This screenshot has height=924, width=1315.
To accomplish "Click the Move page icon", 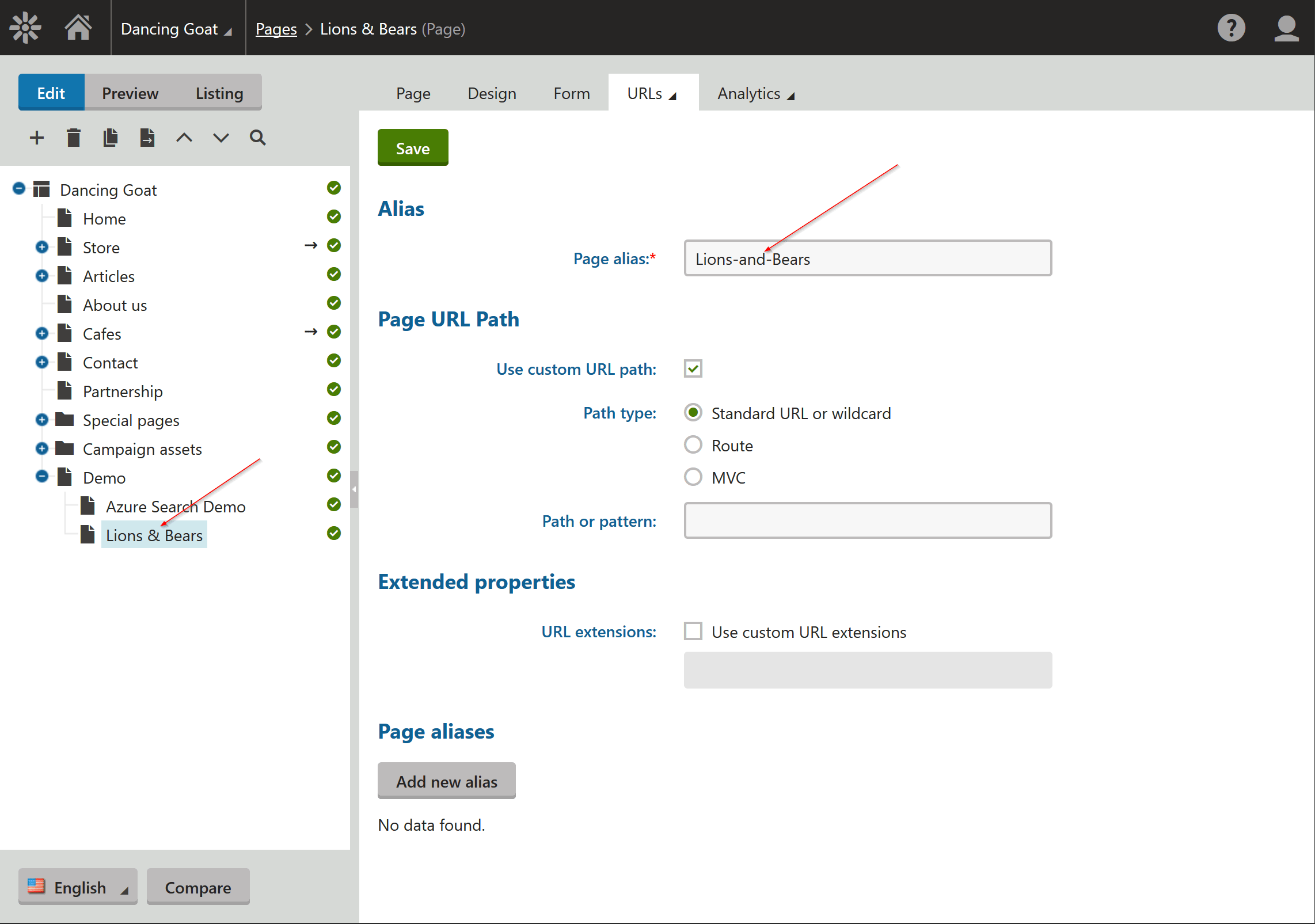I will tap(147, 138).
